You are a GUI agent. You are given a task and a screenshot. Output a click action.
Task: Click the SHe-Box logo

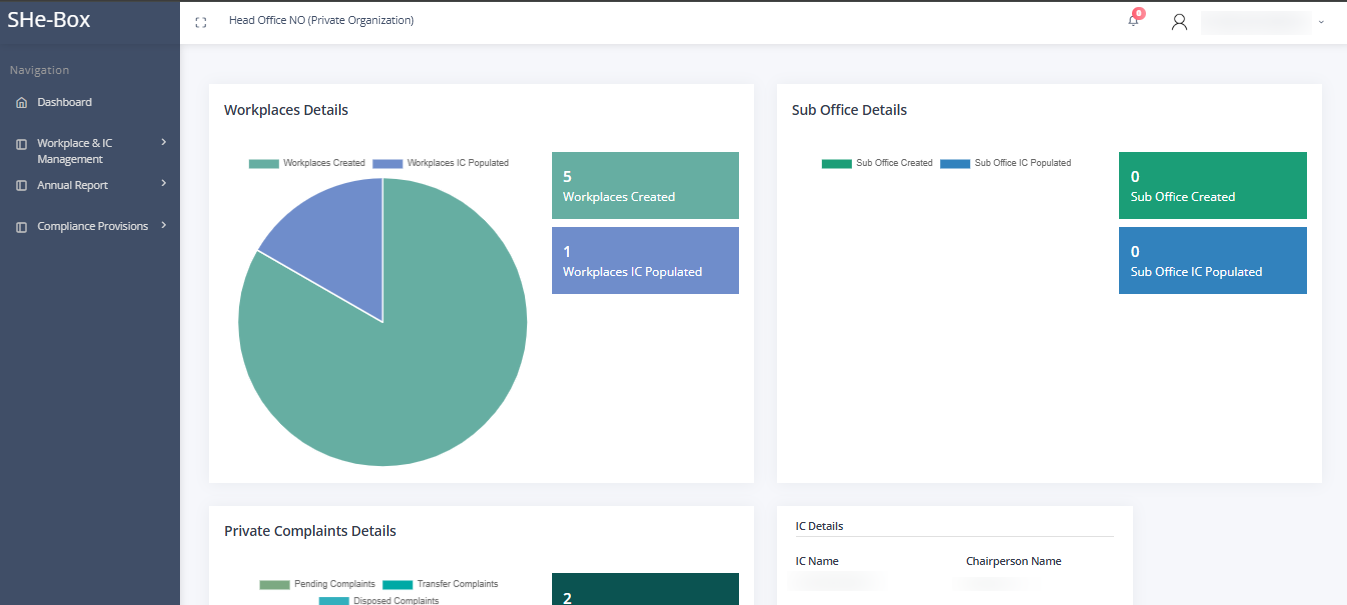[49, 19]
